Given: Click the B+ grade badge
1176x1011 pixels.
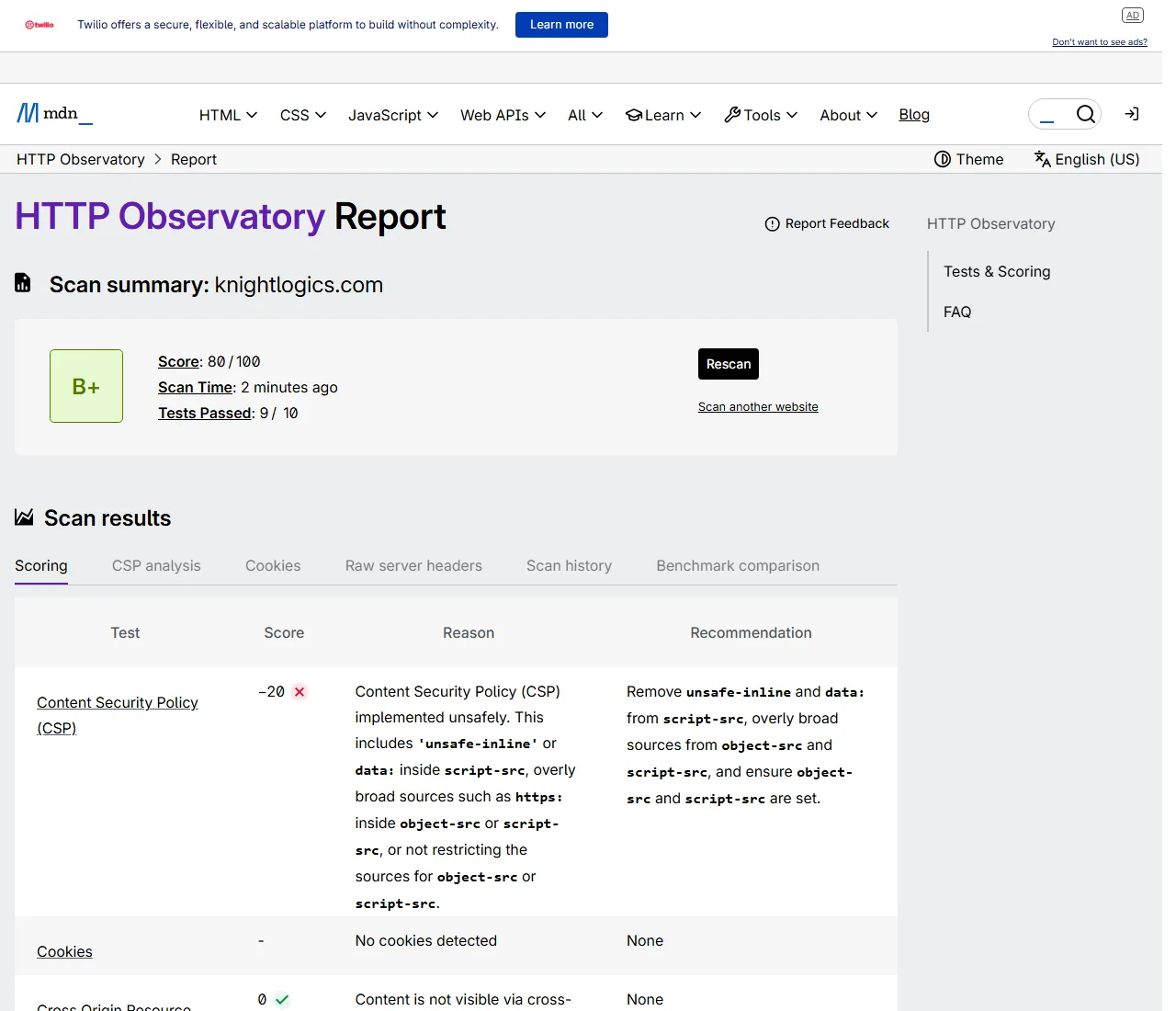Looking at the screenshot, I should (86, 386).
